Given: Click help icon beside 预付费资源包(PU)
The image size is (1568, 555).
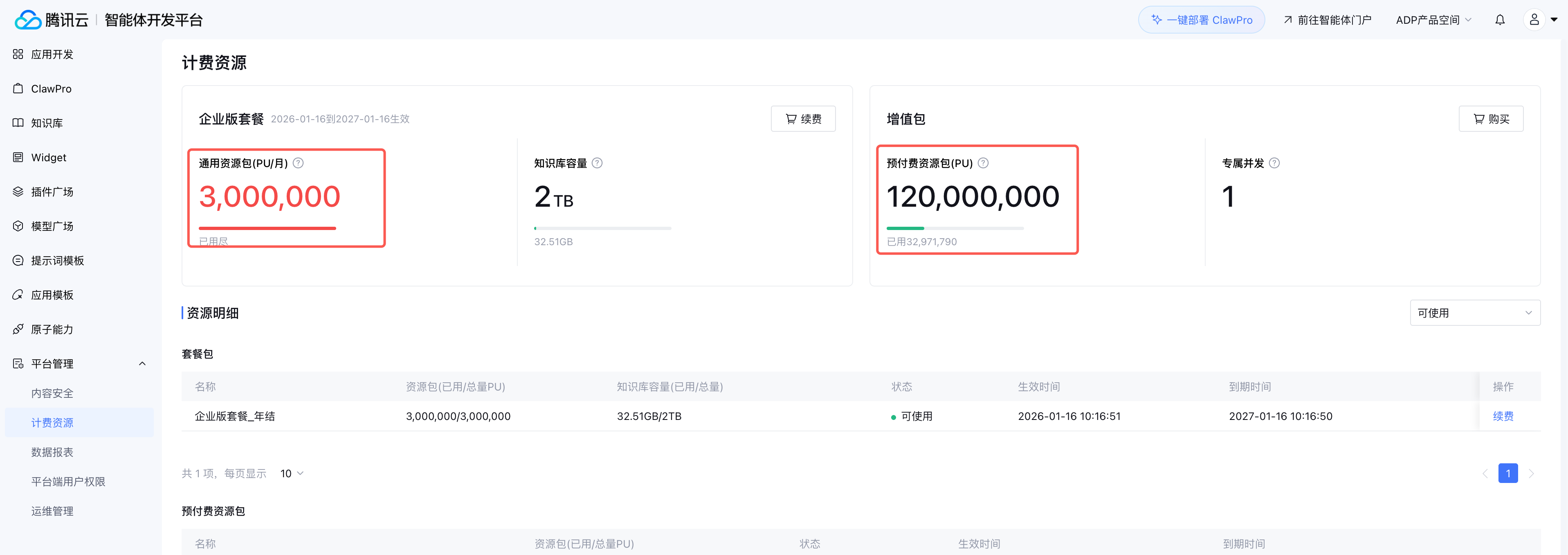Looking at the screenshot, I should pos(983,163).
